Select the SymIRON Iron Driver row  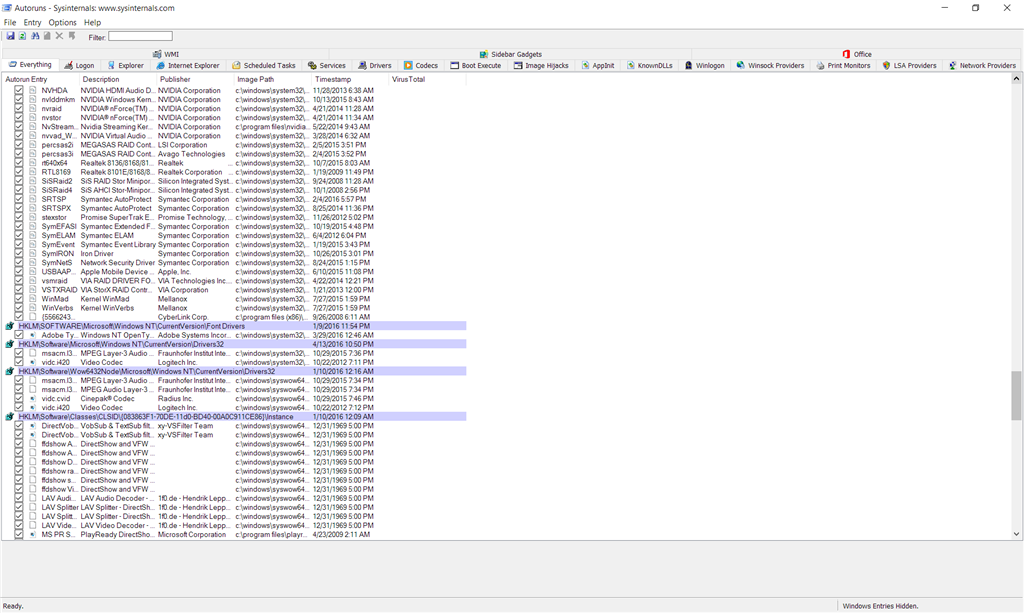(x=235, y=253)
